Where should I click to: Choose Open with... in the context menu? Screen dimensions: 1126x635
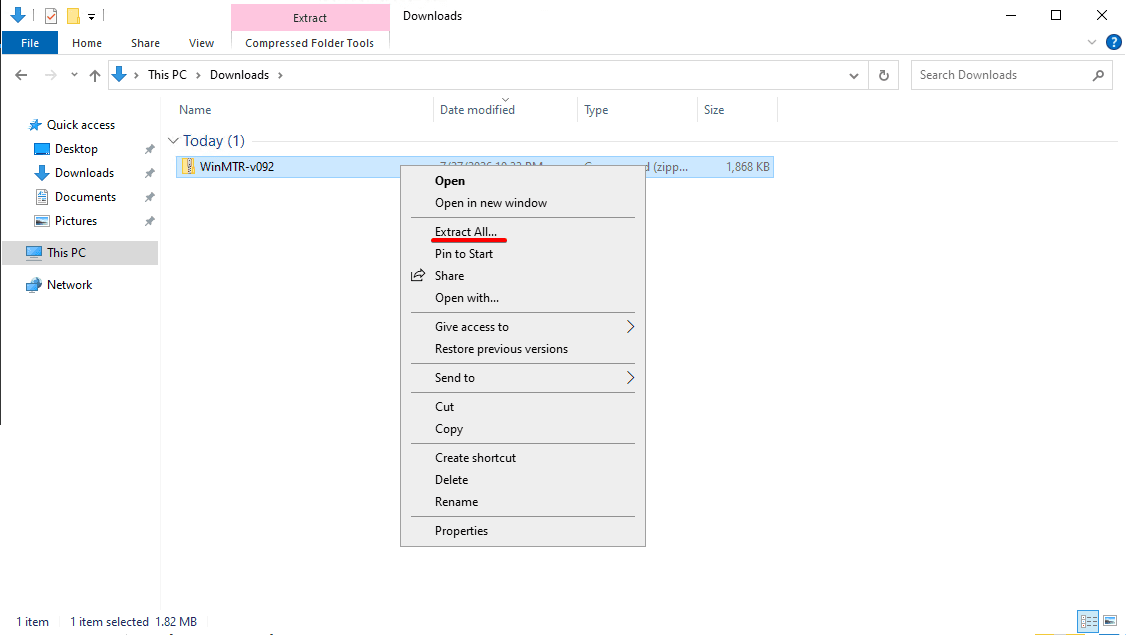(x=523, y=298)
